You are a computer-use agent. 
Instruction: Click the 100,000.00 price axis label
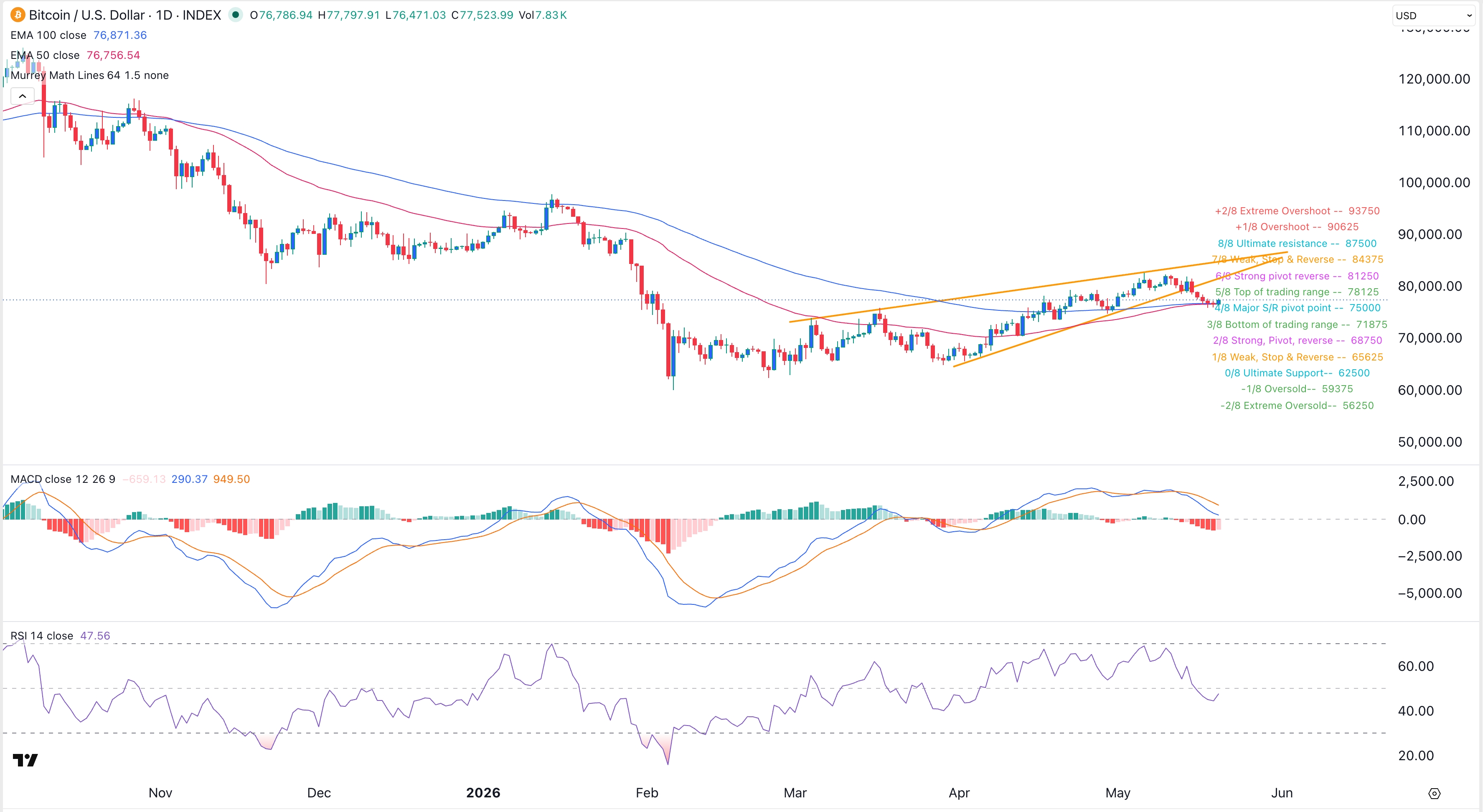point(1434,183)
